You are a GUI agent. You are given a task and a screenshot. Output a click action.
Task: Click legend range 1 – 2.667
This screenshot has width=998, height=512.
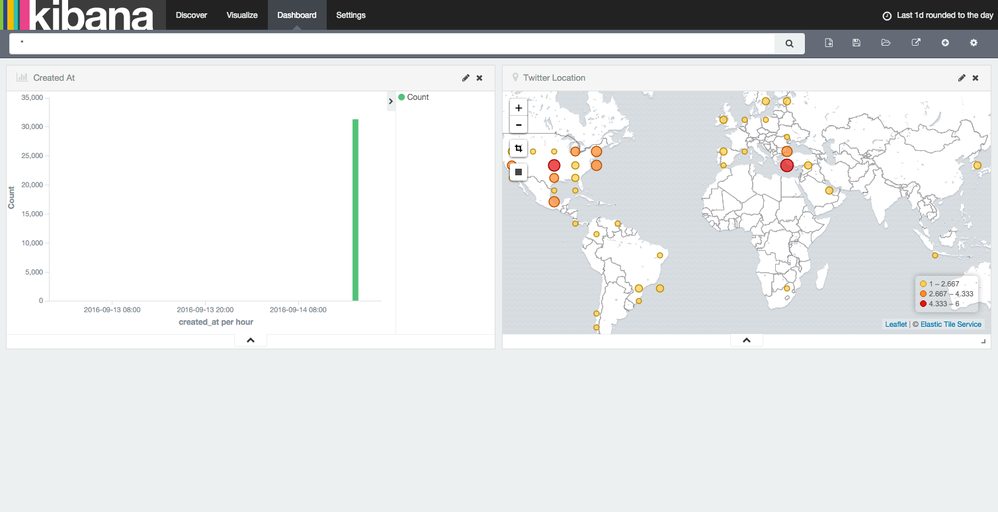click(939, 284)
